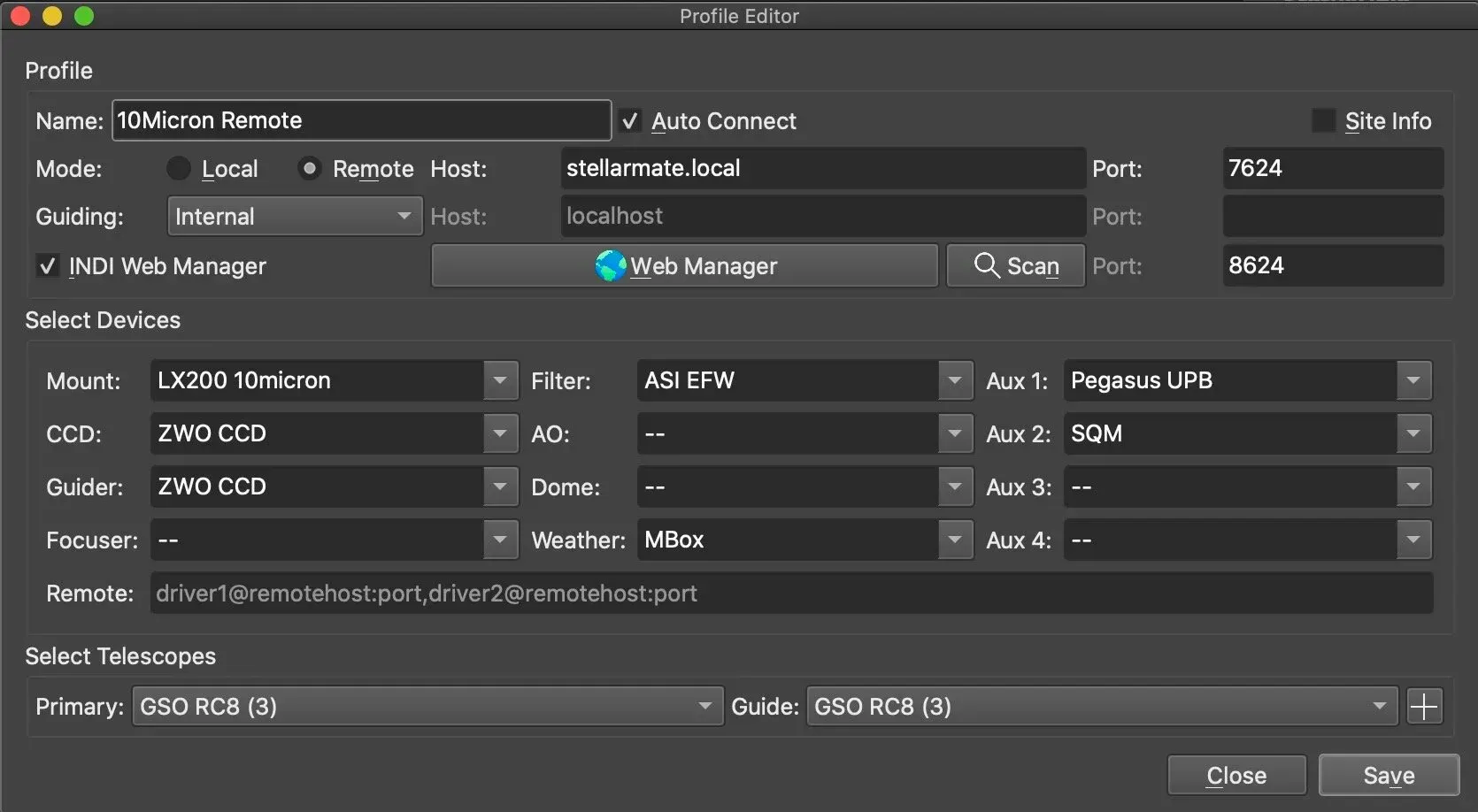The image size is (1478, 812).
Task: Open the Filter ASI EFW dropdown
Action: coord(954,381)
